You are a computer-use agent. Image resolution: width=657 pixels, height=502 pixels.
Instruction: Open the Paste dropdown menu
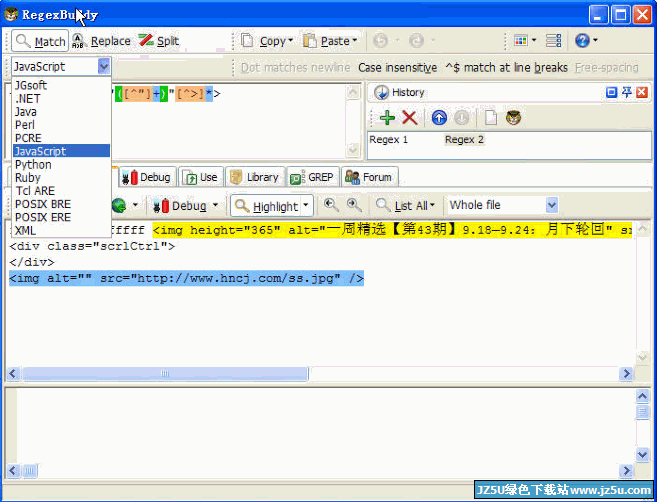330,41
